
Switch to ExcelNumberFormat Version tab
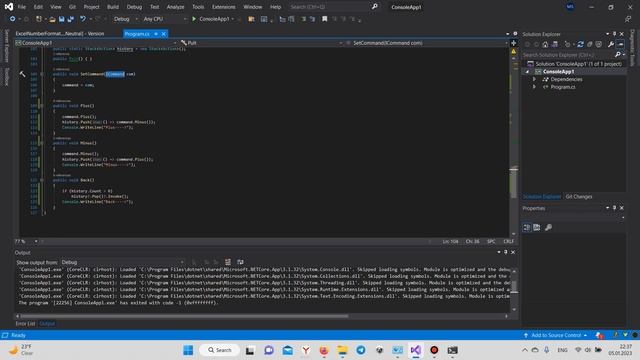(x=60, y=34)
